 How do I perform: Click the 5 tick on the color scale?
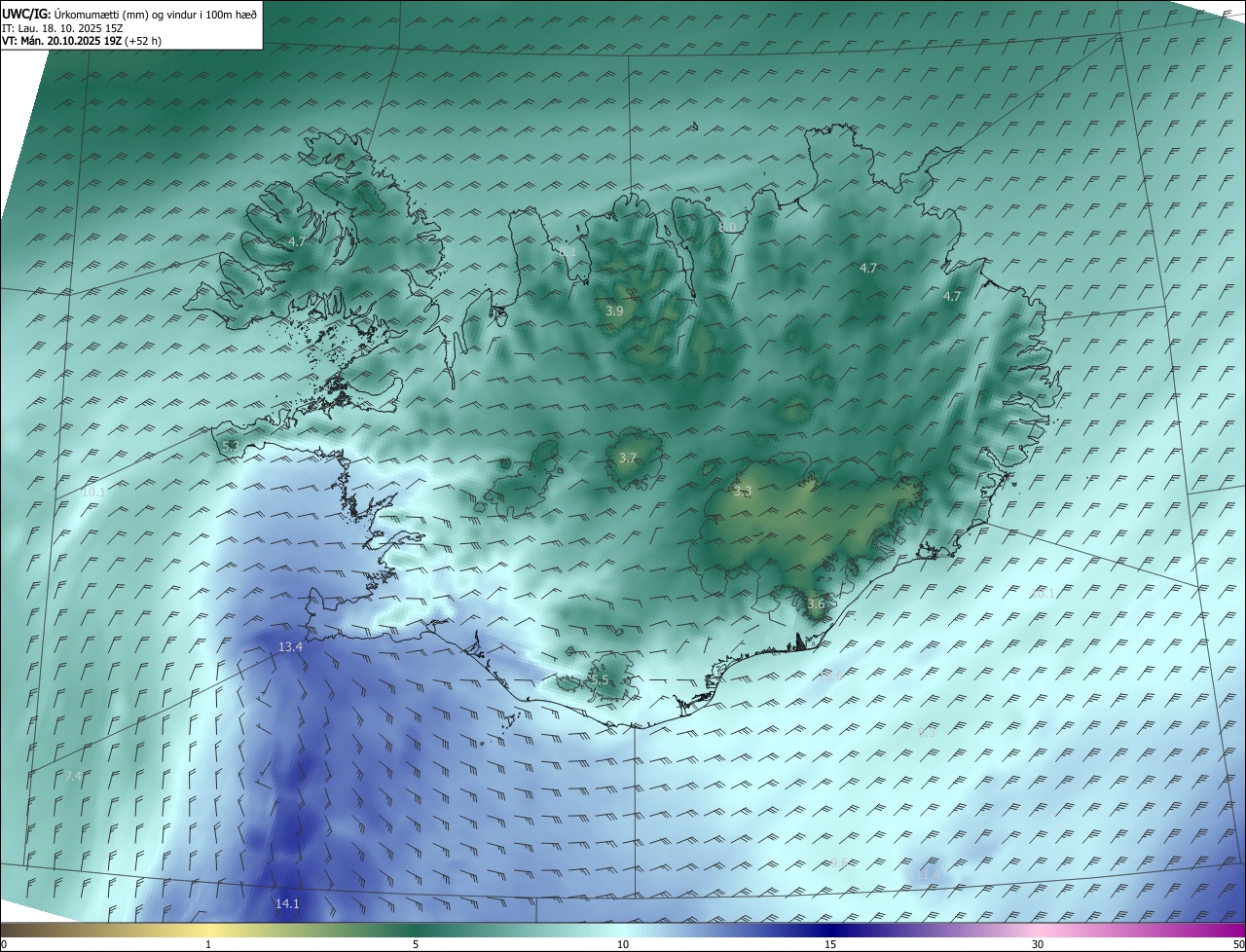coord(416,944)
